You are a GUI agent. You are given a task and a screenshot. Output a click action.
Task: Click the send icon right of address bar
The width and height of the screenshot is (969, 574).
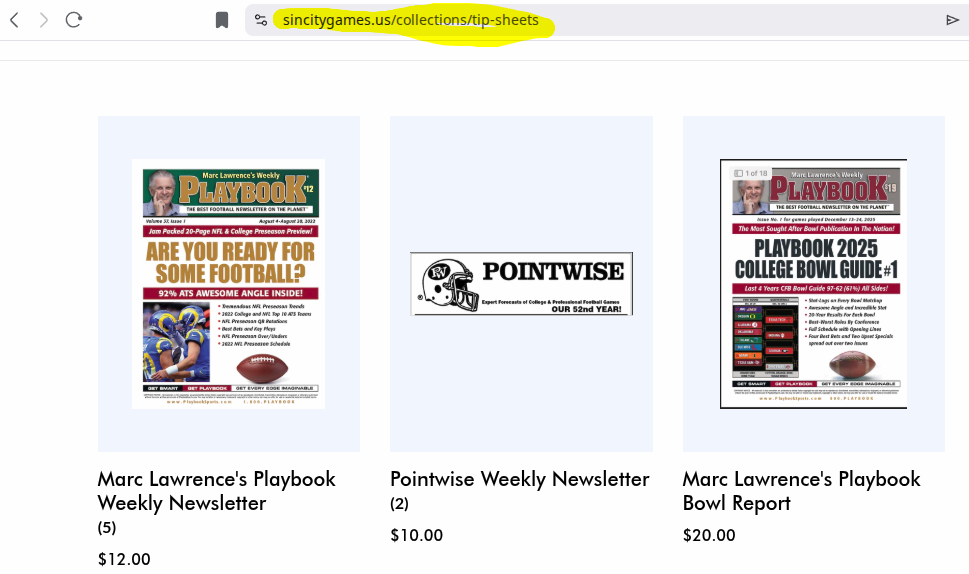(x=952, y=20)
